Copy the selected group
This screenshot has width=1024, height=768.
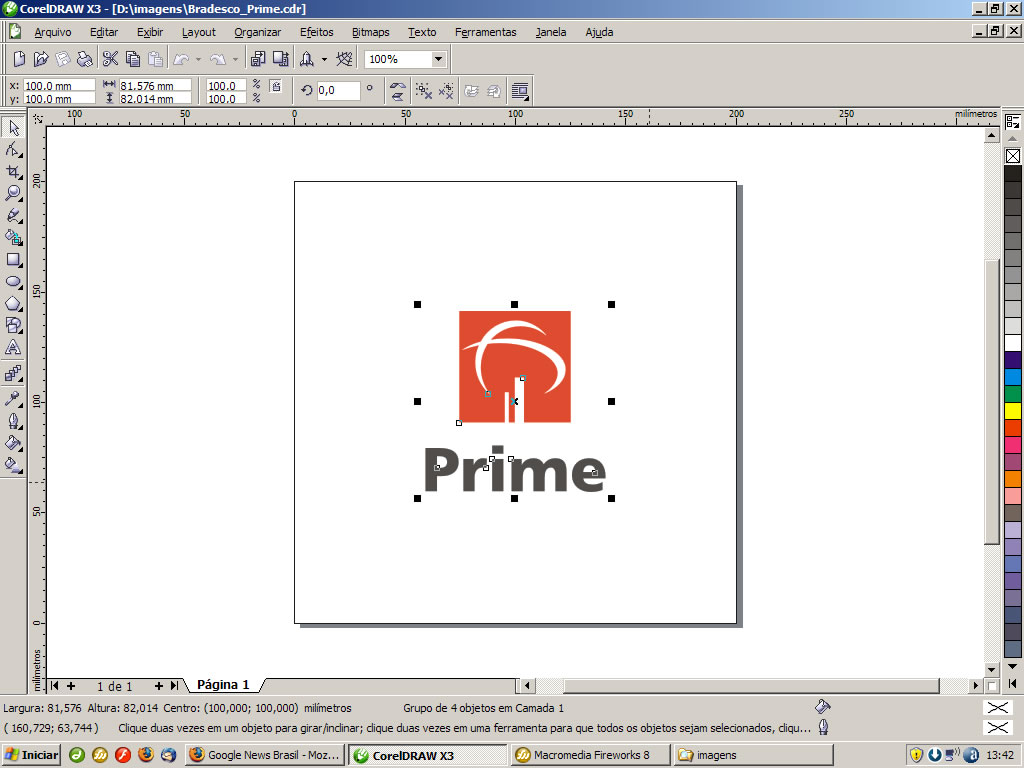click(133, 59)
